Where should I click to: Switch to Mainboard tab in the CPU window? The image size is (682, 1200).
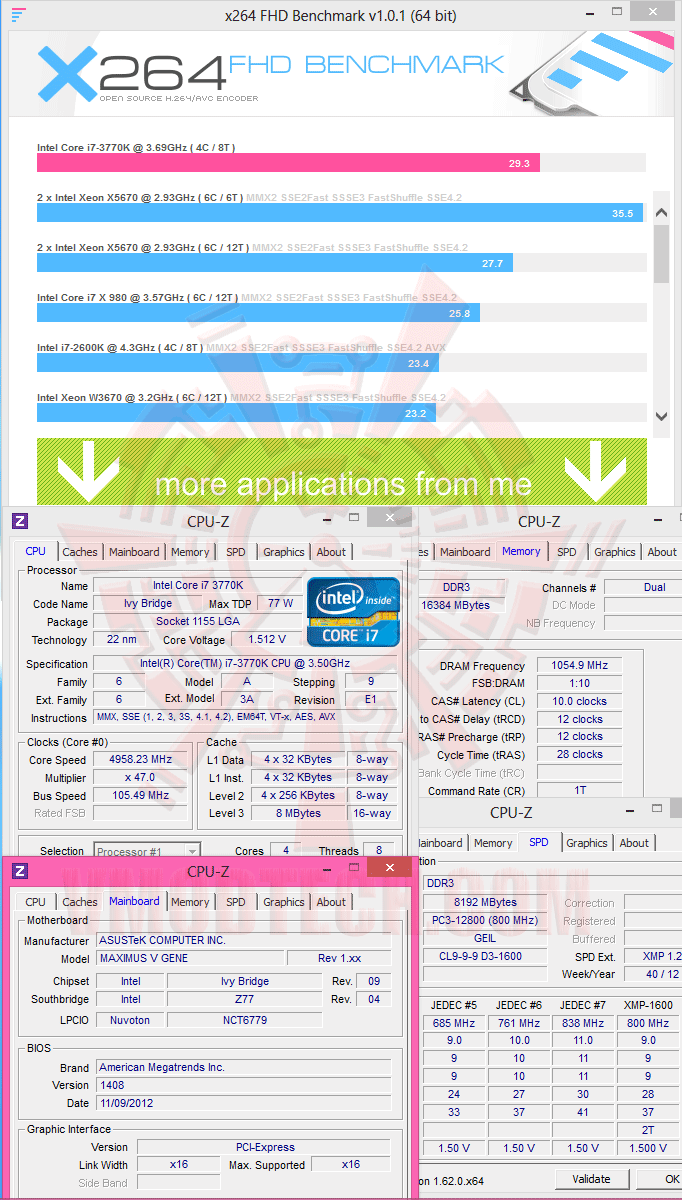click(x=134, y=552)
